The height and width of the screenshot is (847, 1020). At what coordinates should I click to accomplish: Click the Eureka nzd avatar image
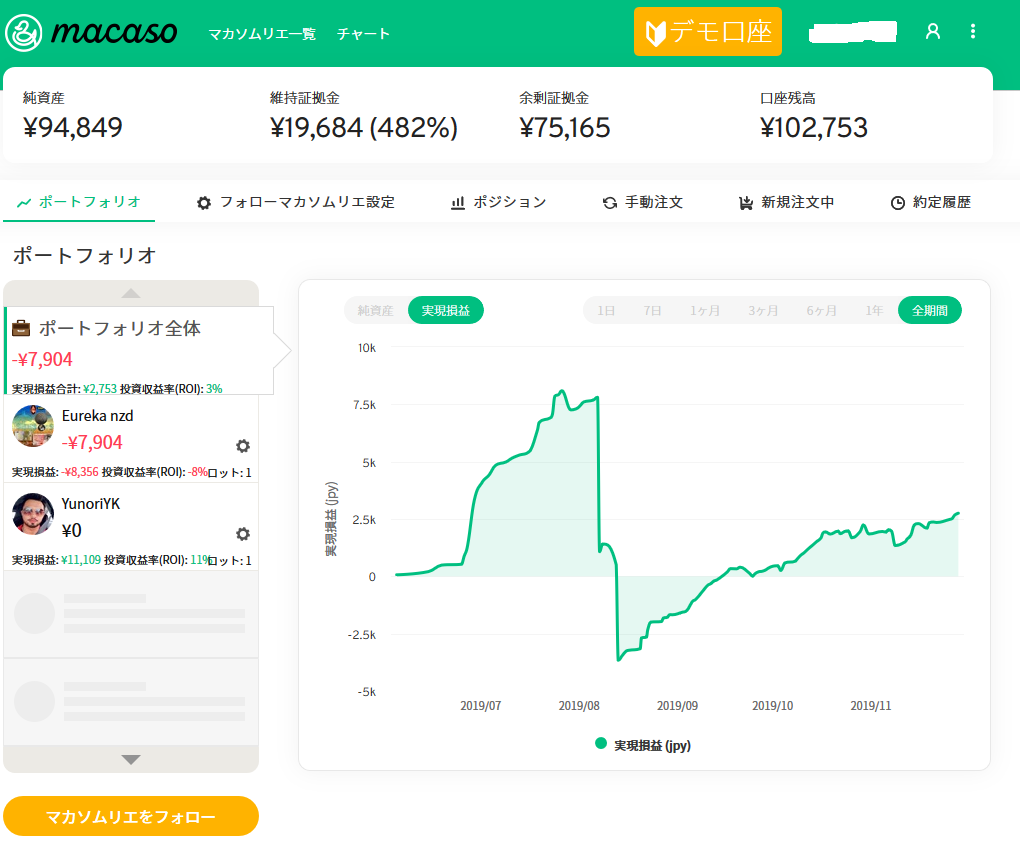[x=33, y=426]
